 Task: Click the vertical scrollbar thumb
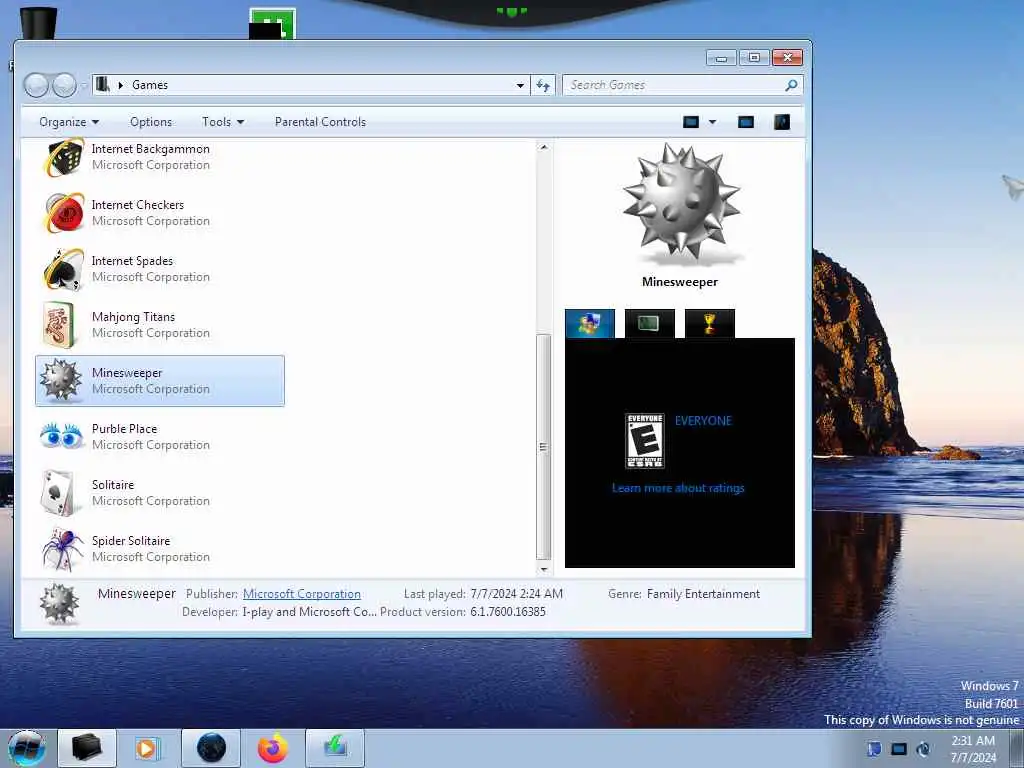tap(543, 447)
